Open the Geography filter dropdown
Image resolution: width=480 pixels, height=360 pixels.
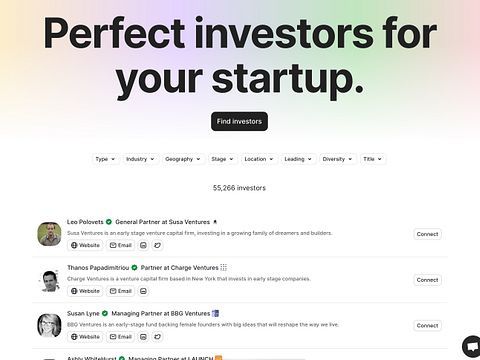[183, 159]
